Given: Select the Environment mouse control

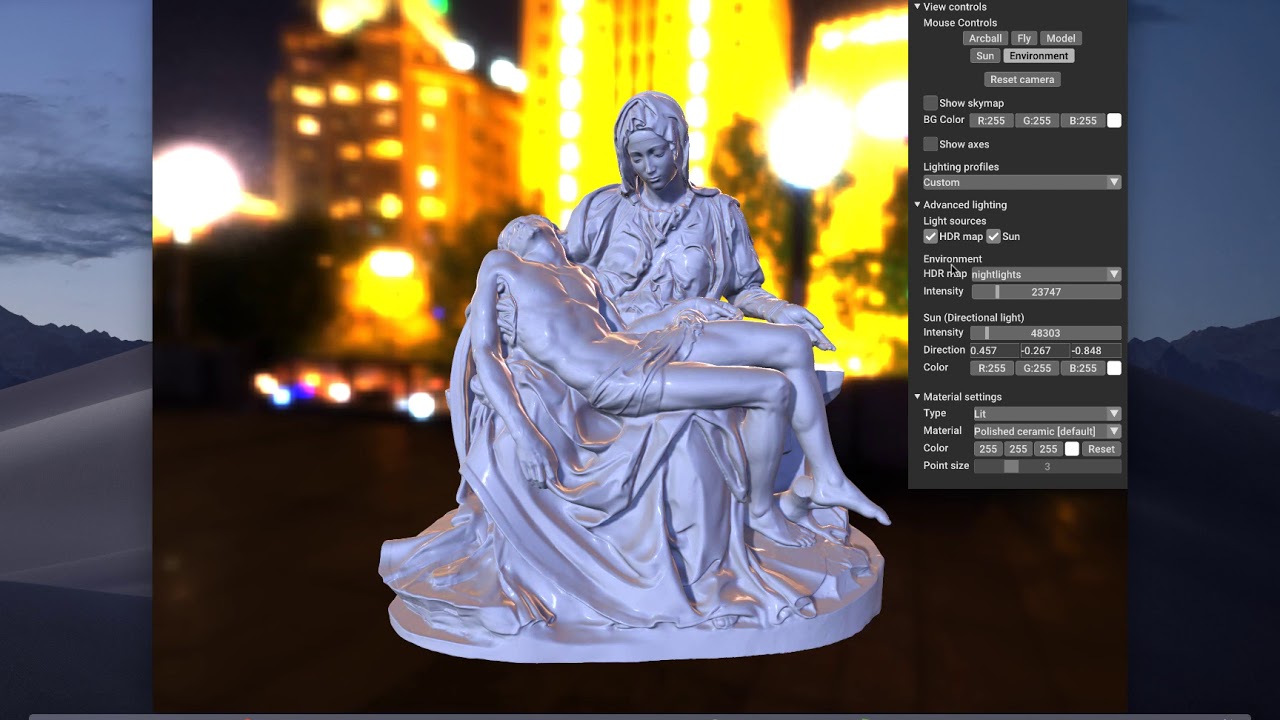Looking at the screenshot, I should pos(1039,56).
